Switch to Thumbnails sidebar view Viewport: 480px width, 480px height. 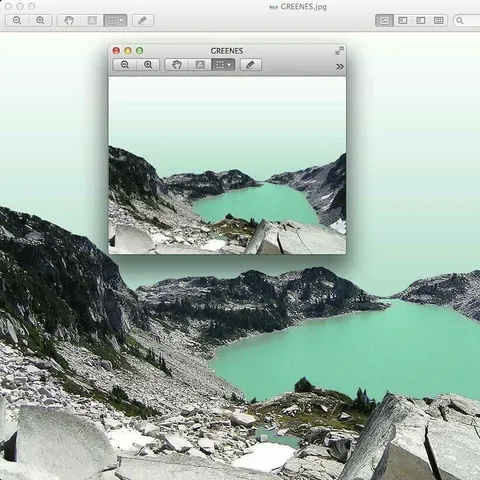(x=403, y=20)
